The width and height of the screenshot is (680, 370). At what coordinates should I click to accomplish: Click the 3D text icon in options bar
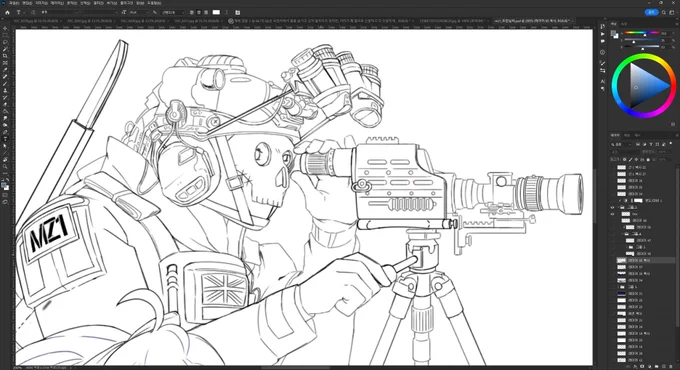click(x=238, y=13)
